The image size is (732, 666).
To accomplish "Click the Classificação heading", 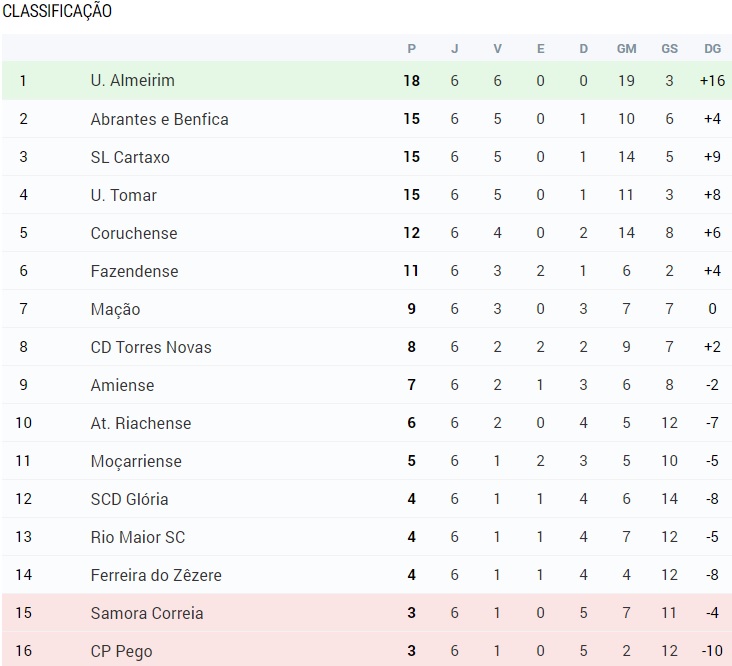I will [x=57, y=11].
